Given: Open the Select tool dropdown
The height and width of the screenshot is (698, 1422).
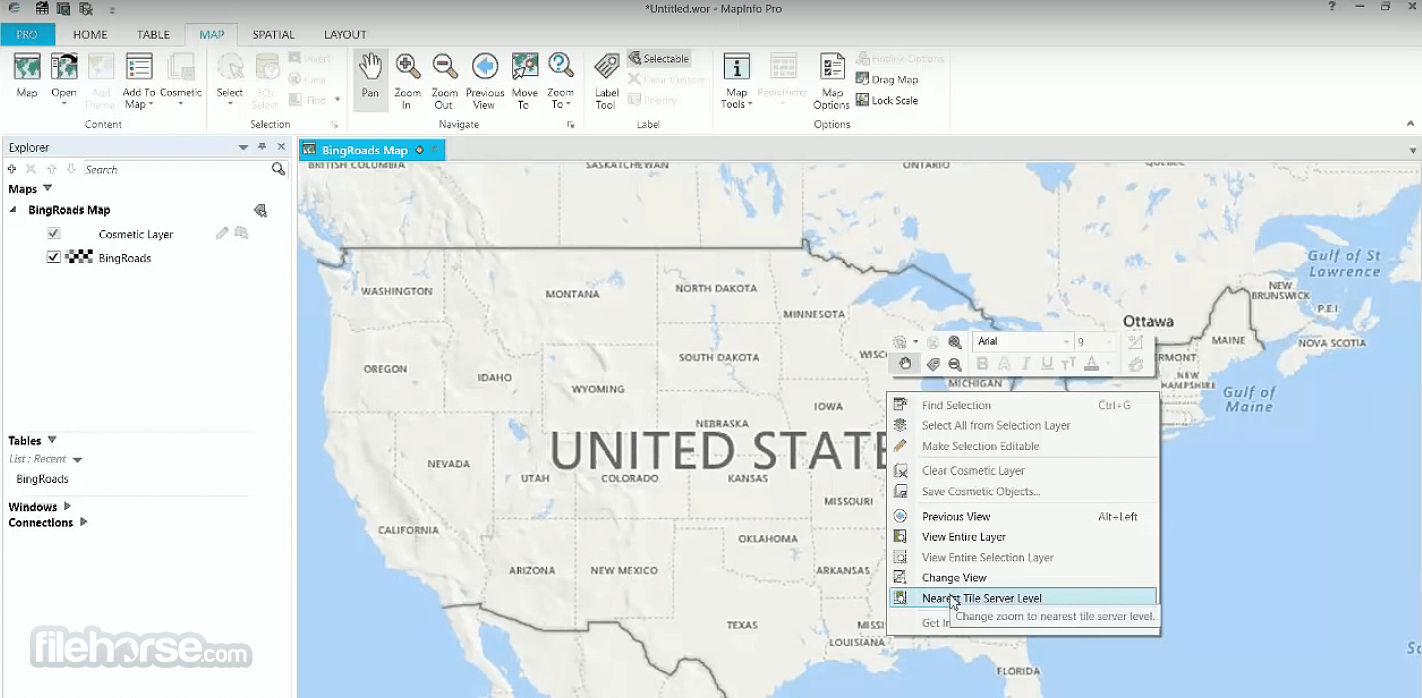Looking at the screenshot, I should [x=230, y=104].
